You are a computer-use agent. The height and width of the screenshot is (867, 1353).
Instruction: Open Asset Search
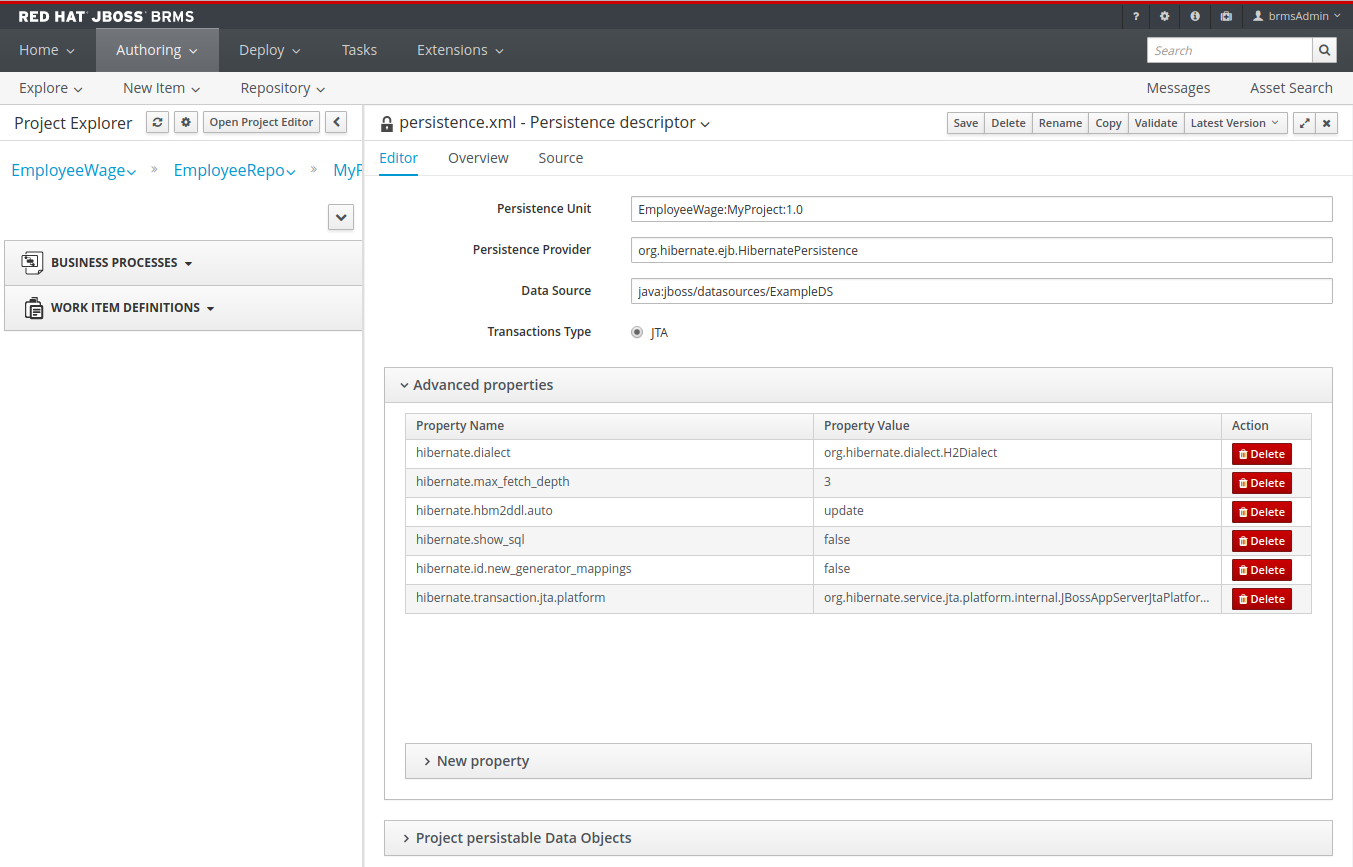[x=1291, y=88]
